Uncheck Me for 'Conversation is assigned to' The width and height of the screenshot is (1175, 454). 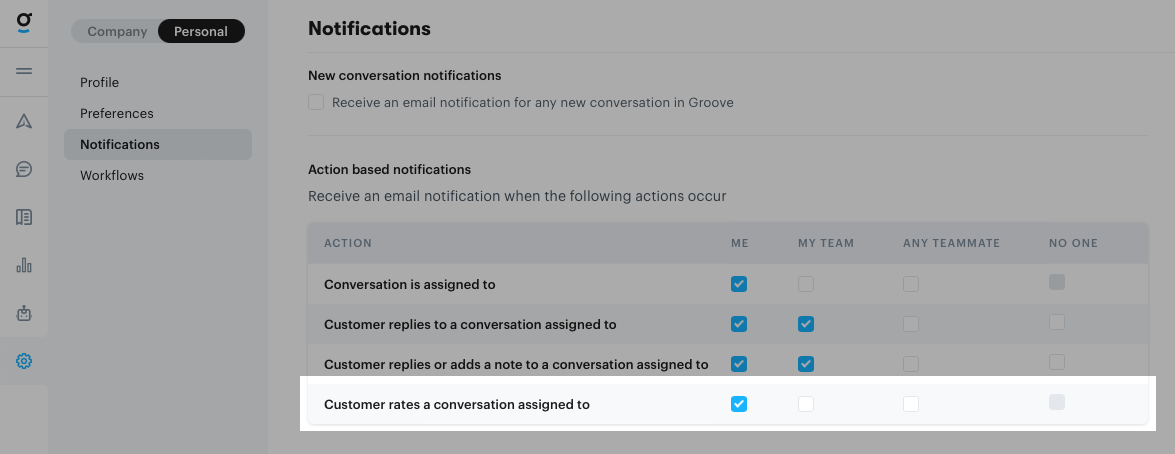pyautogui.click(x=739, y=284)
